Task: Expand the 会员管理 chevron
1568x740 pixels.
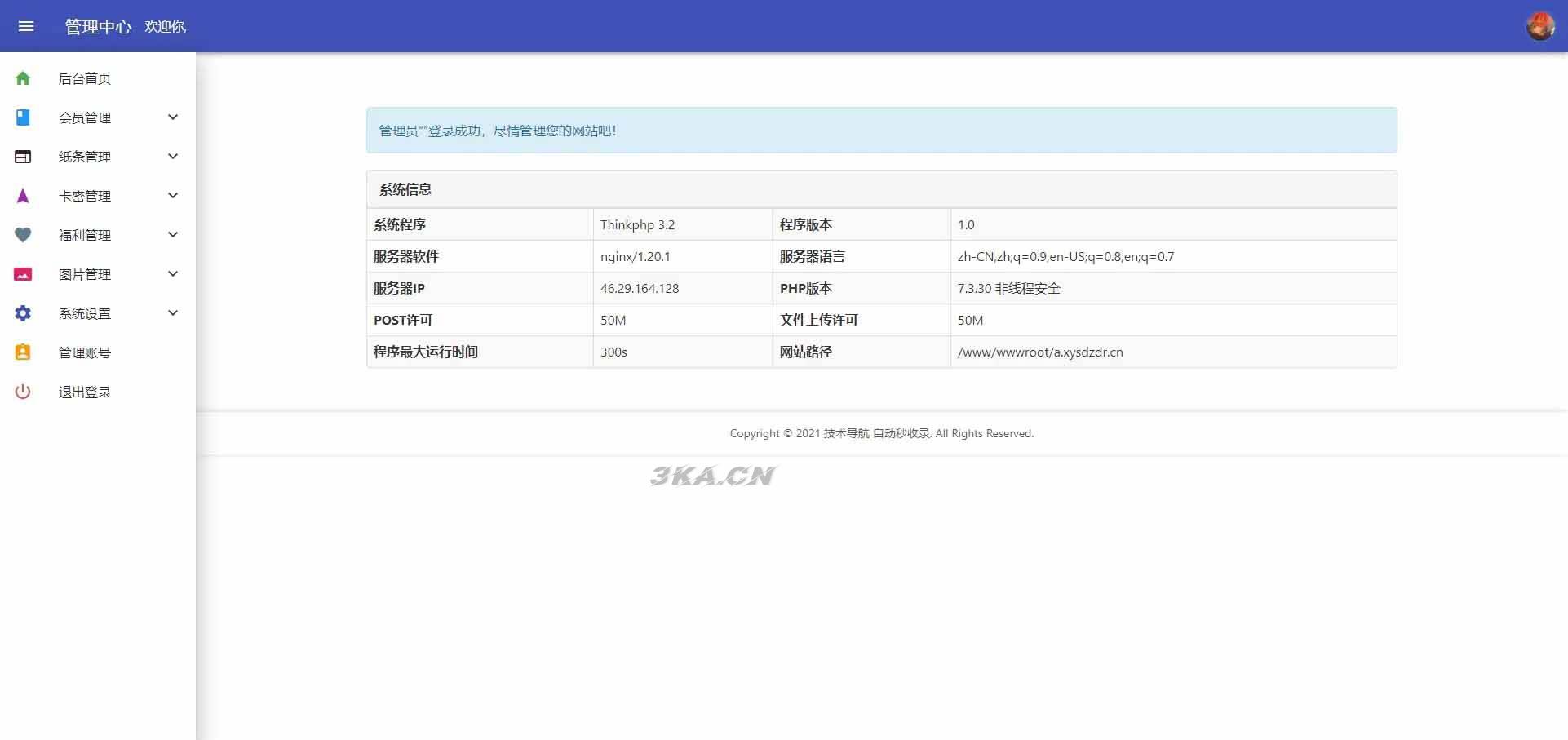Action: click(x=173, y=117)
